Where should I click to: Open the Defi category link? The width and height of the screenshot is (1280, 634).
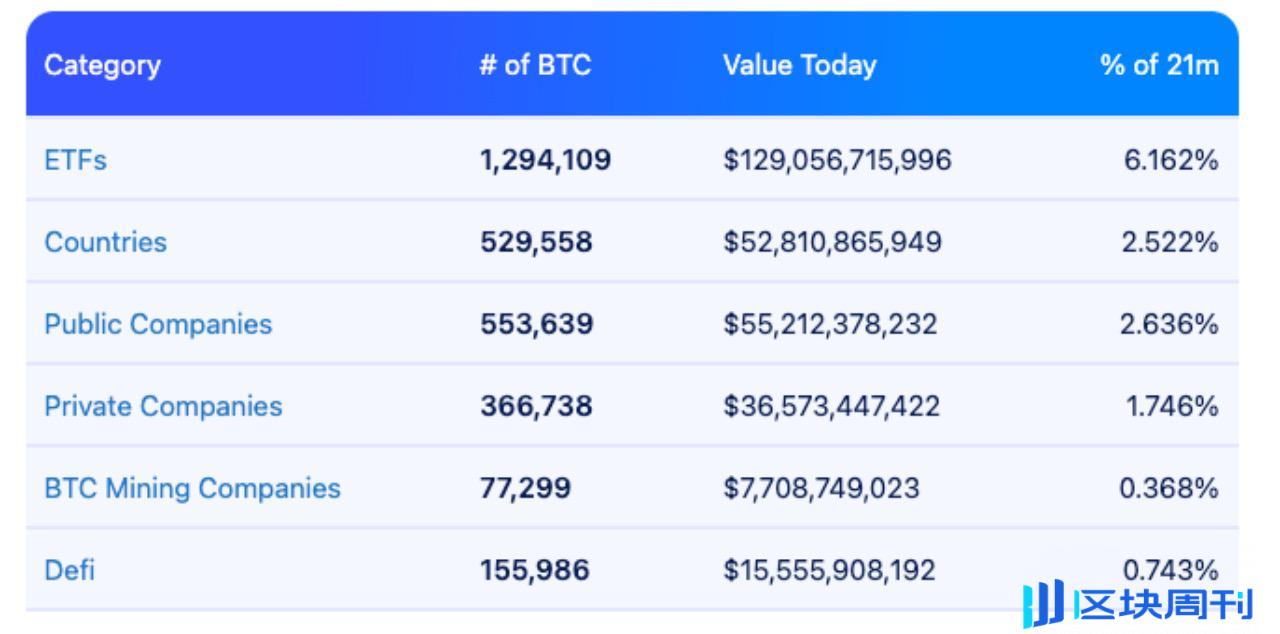click(x=69, y=570)
